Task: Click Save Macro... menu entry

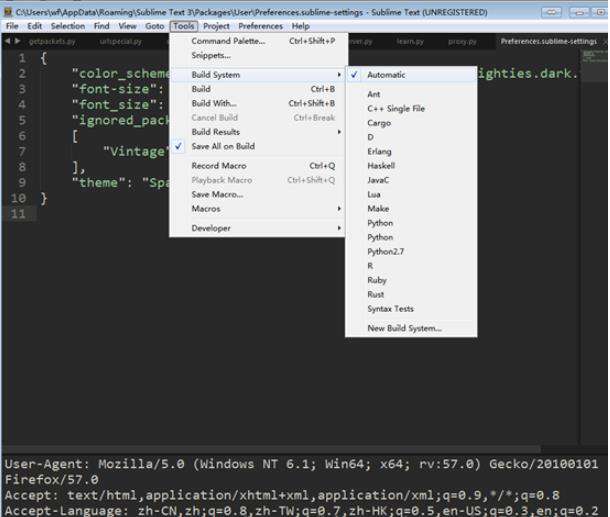Action: click(x=257, y=195)
